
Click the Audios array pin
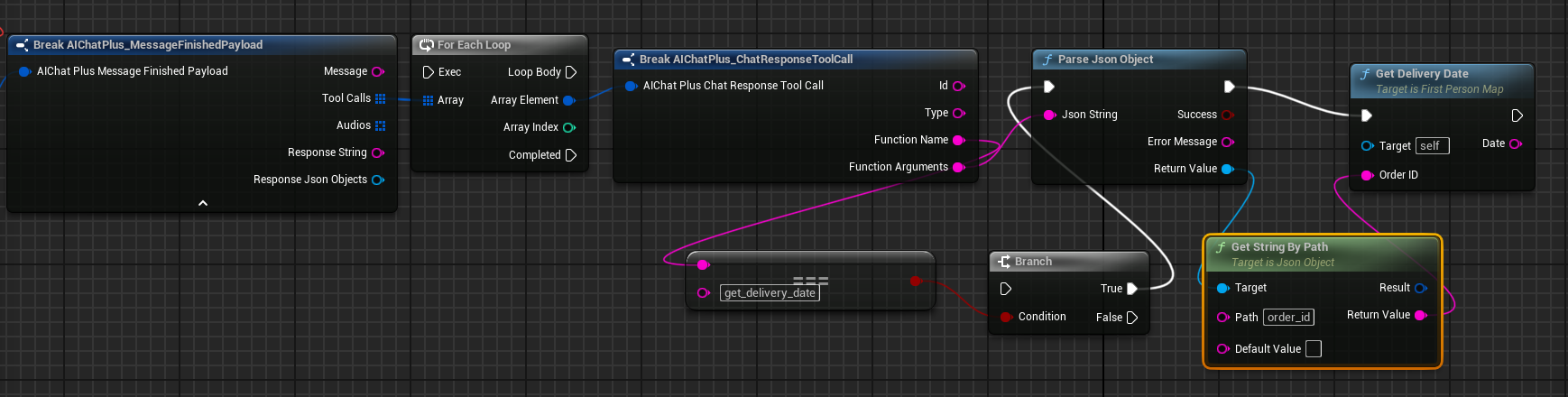[381, 125]
